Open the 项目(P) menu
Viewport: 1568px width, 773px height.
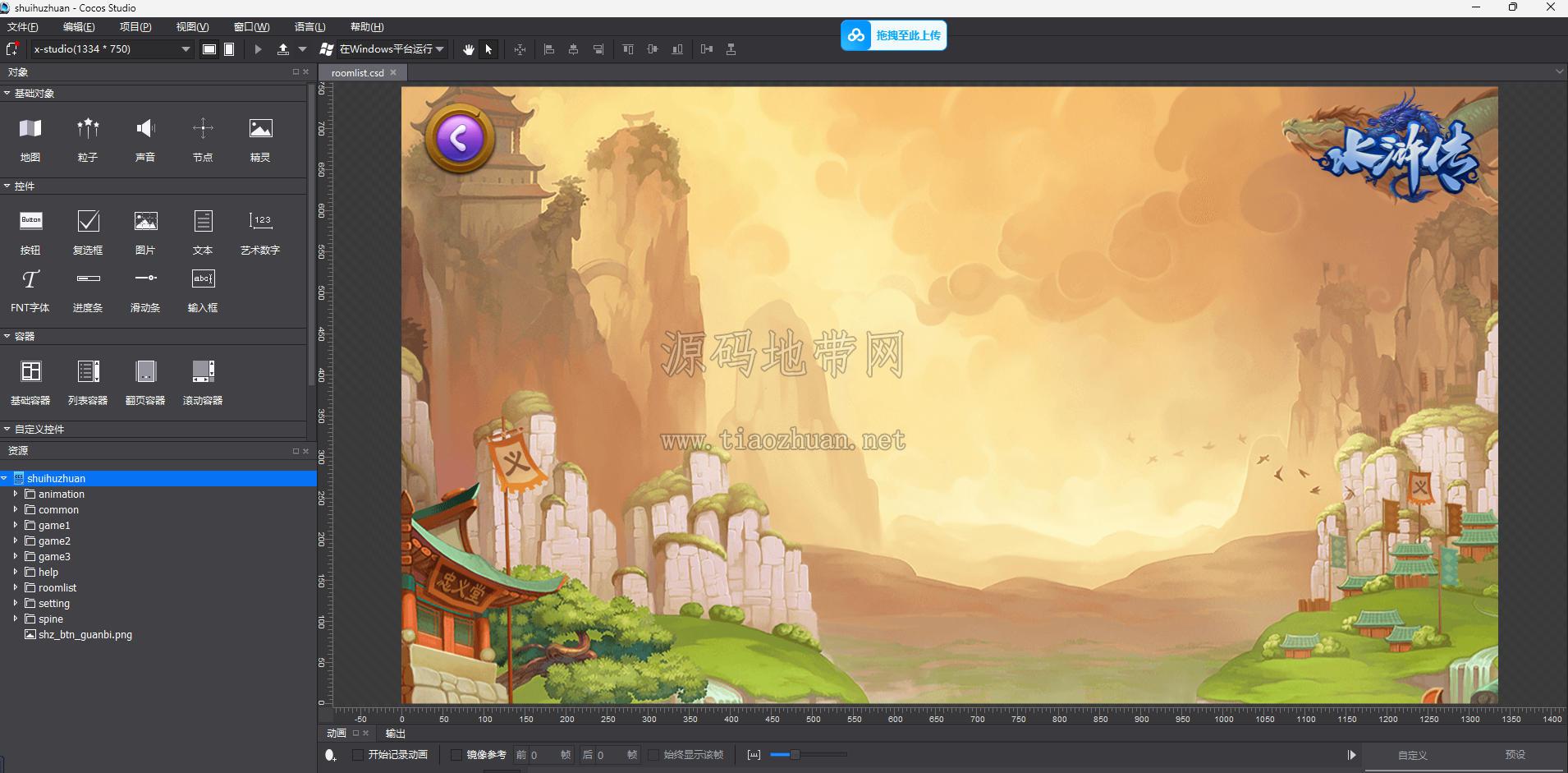click(135, 27)
